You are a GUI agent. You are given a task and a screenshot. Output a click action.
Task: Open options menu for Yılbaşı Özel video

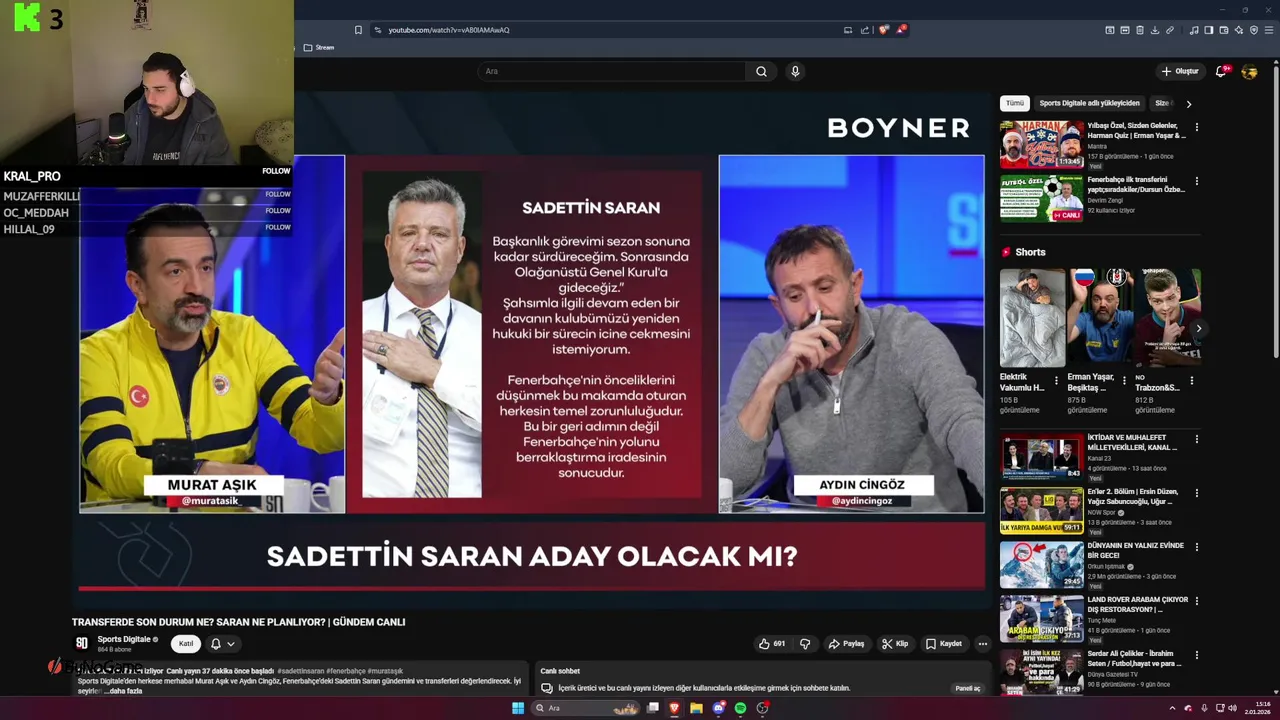[1196, 128]
